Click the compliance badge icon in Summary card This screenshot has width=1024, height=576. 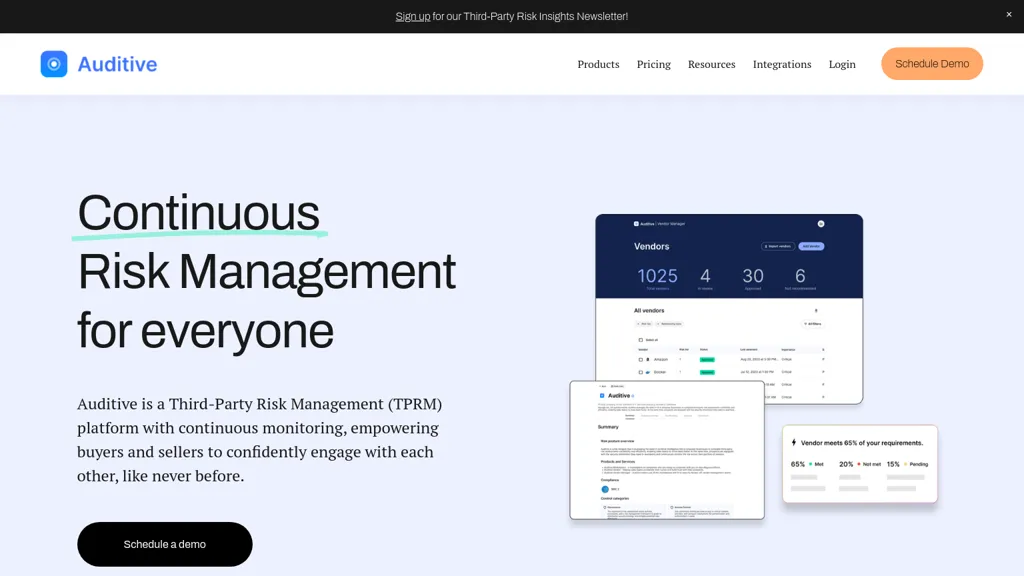coord(605,489)
